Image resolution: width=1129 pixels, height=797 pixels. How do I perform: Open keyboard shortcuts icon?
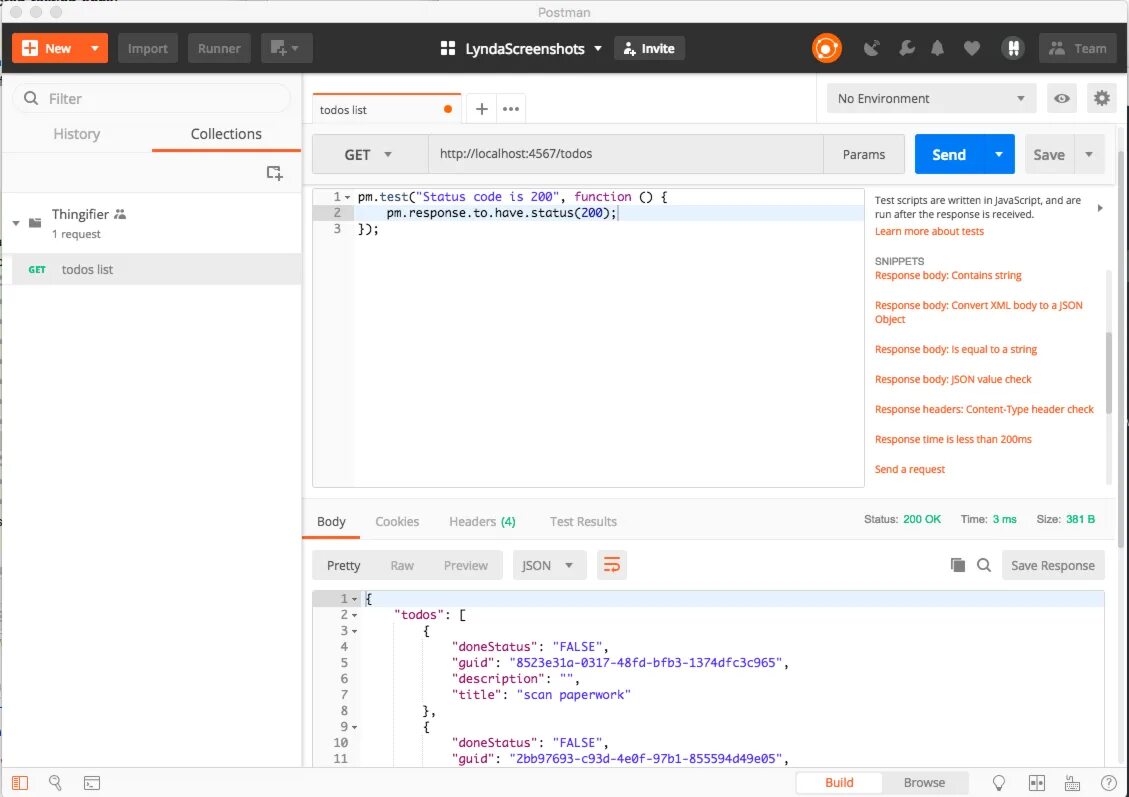[x=1072, y=783]
